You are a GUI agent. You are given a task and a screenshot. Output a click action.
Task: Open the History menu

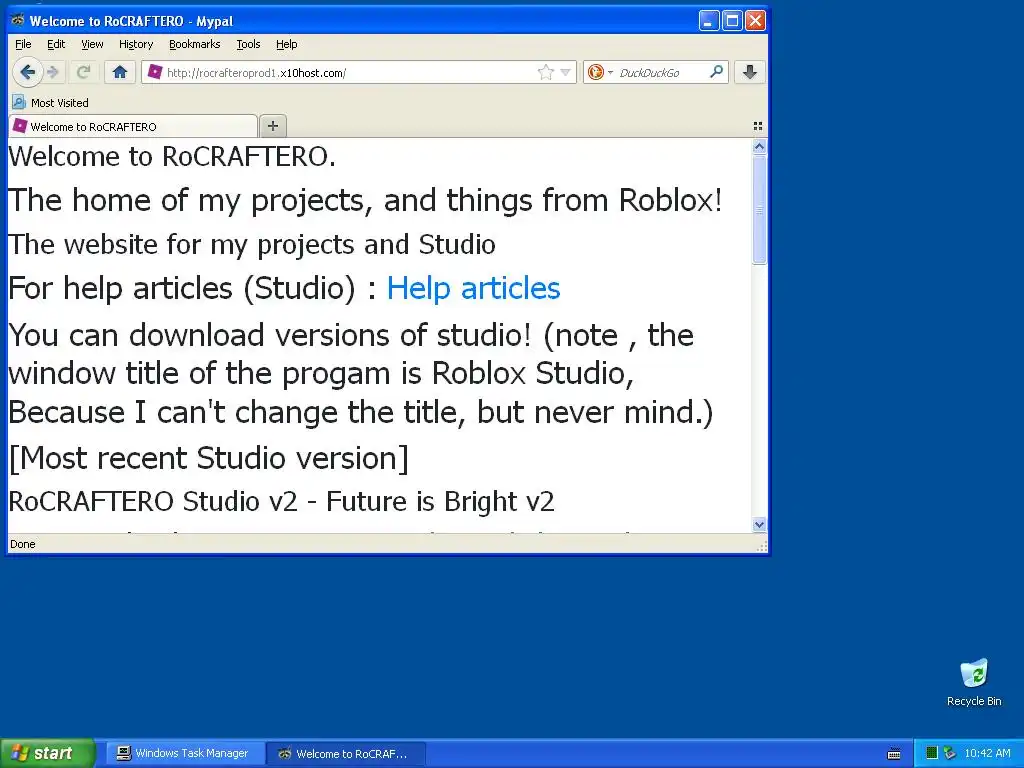tap(136, 44)
